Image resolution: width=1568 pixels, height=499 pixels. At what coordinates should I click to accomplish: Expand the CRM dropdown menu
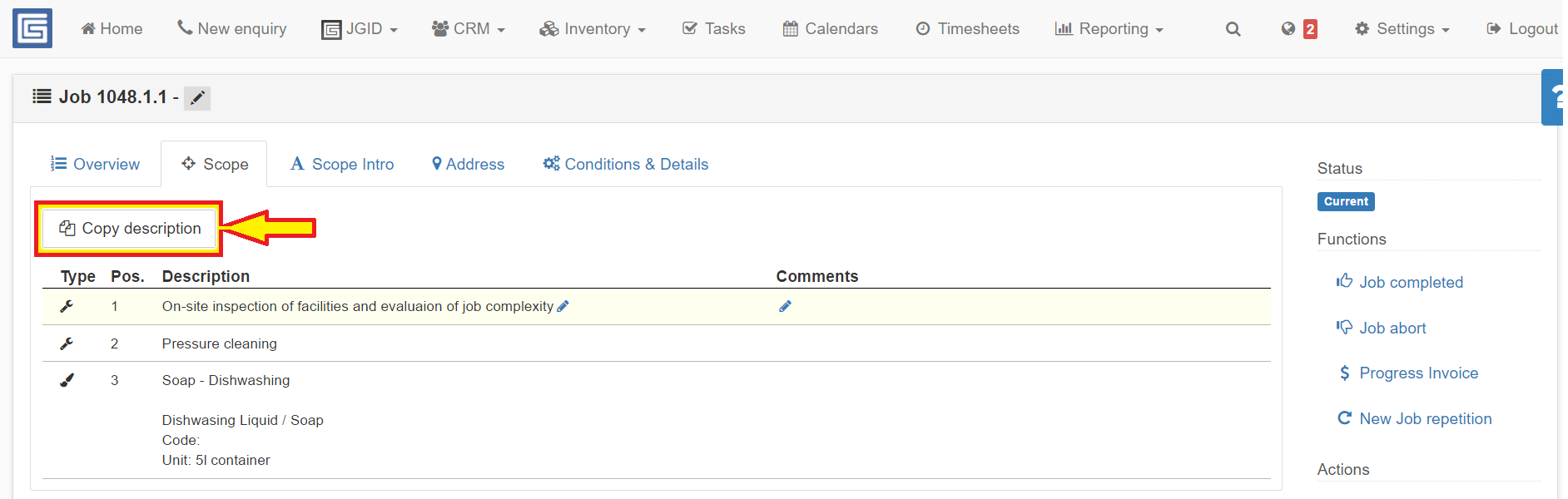point(469,29)
